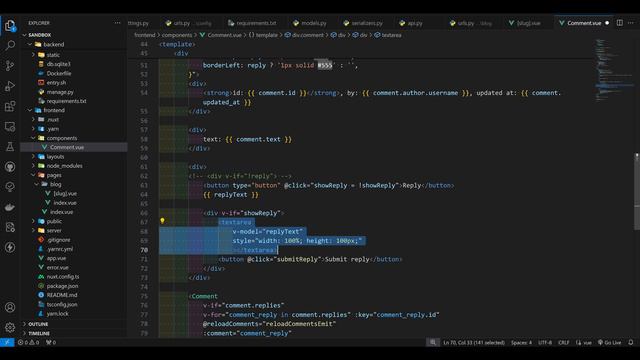The image size is (640, 360).
Task: Split the editor to the right
Action: (x=620, y=23)
